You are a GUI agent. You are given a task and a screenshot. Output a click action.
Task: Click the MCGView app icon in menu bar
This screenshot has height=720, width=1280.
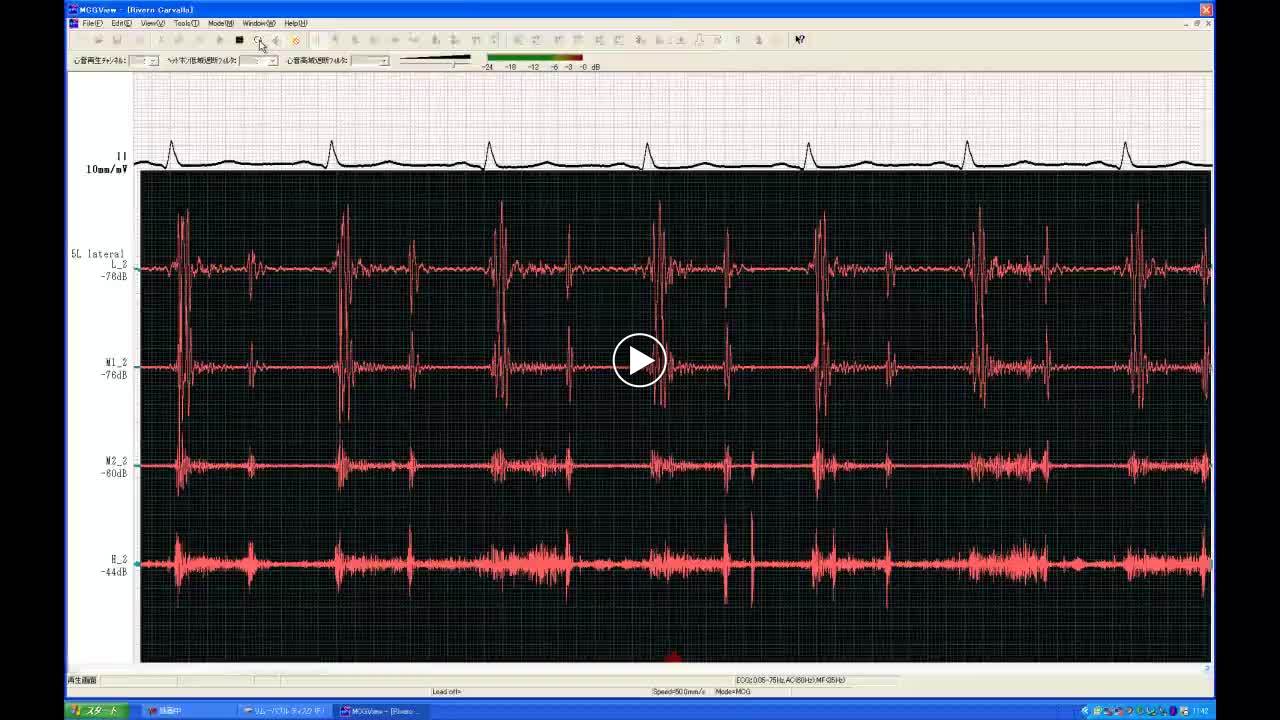click(73, 23)
